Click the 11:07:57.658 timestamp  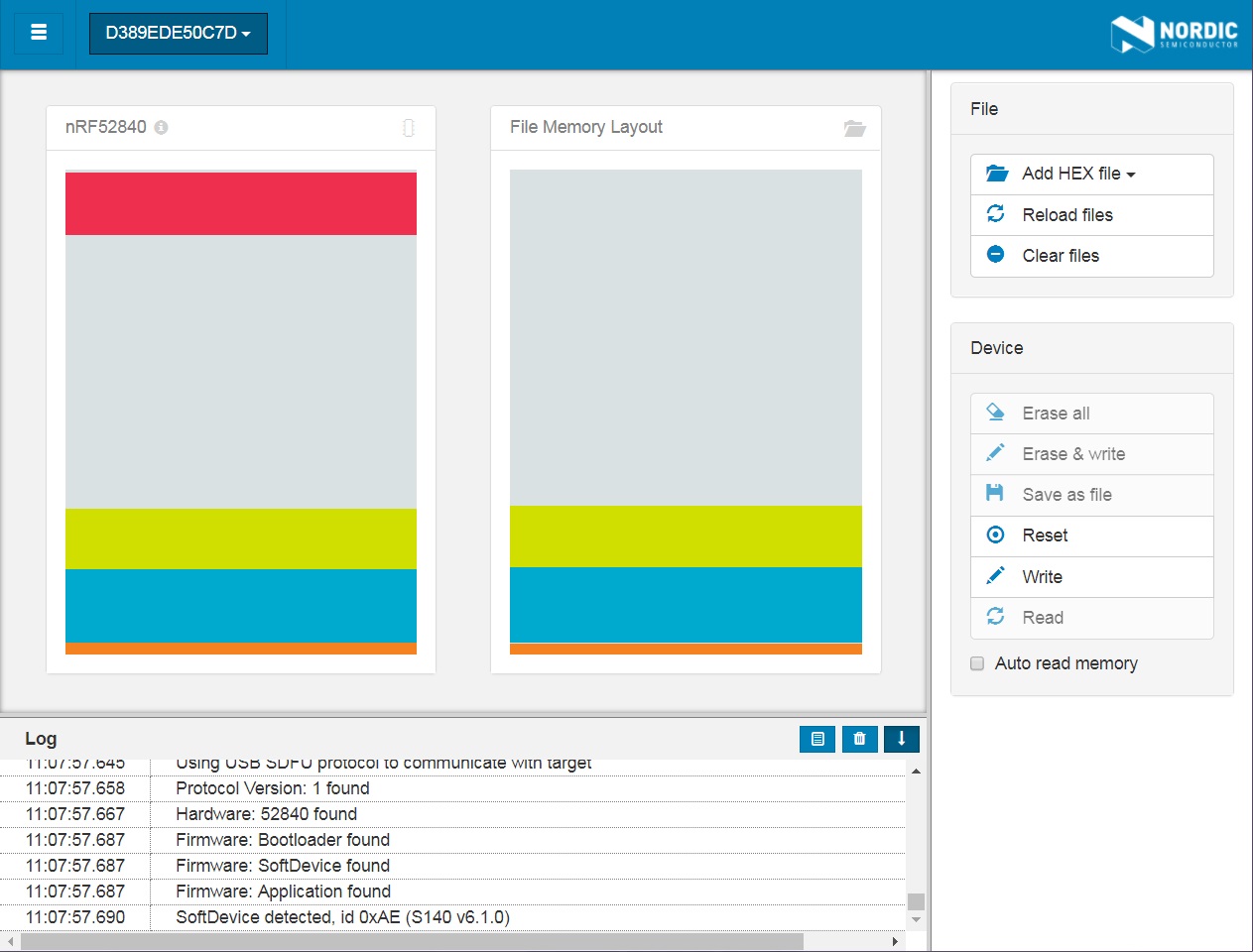click(75, 788)
